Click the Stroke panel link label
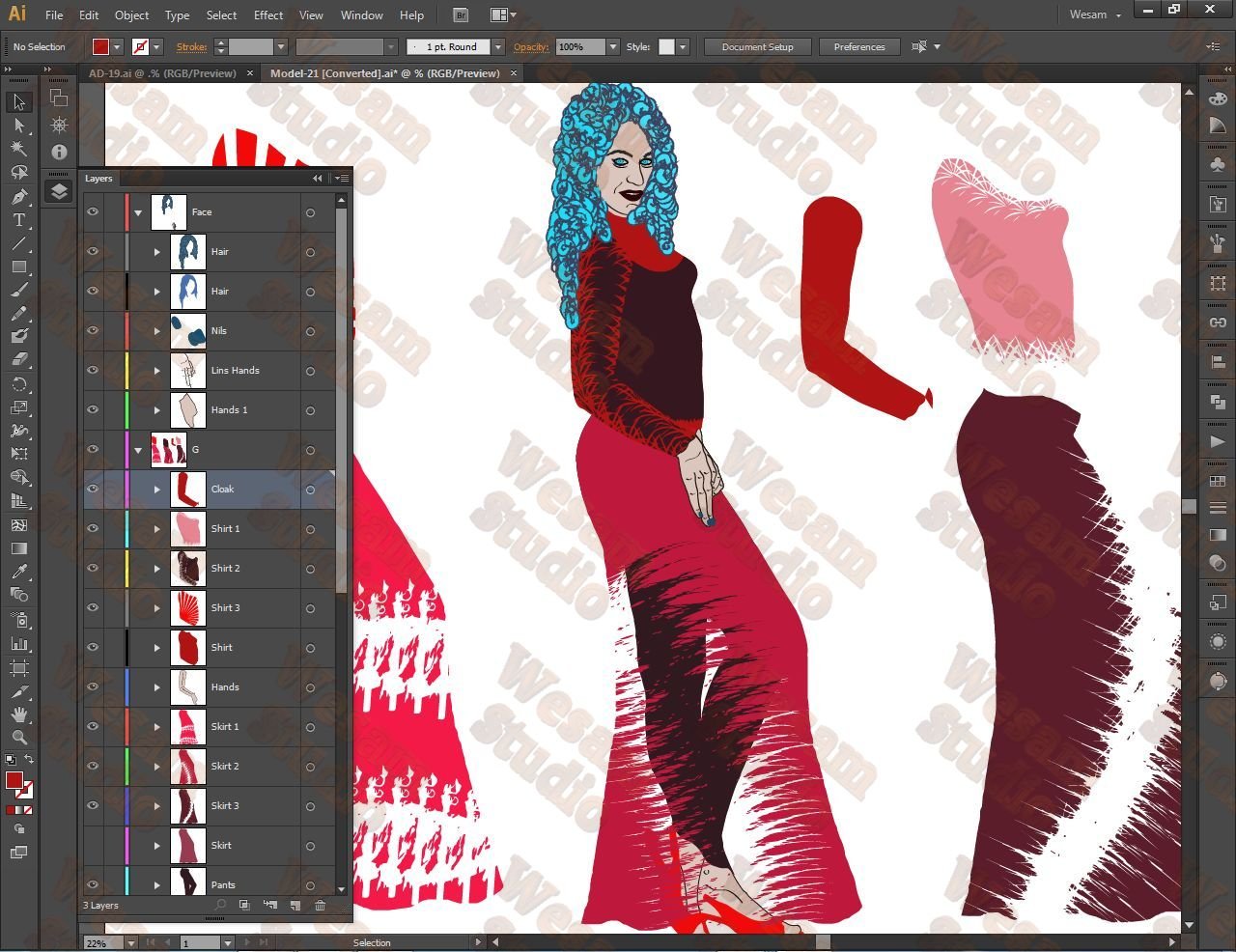The height and width of the screenshot is (952, 1236). pos(191,46)
